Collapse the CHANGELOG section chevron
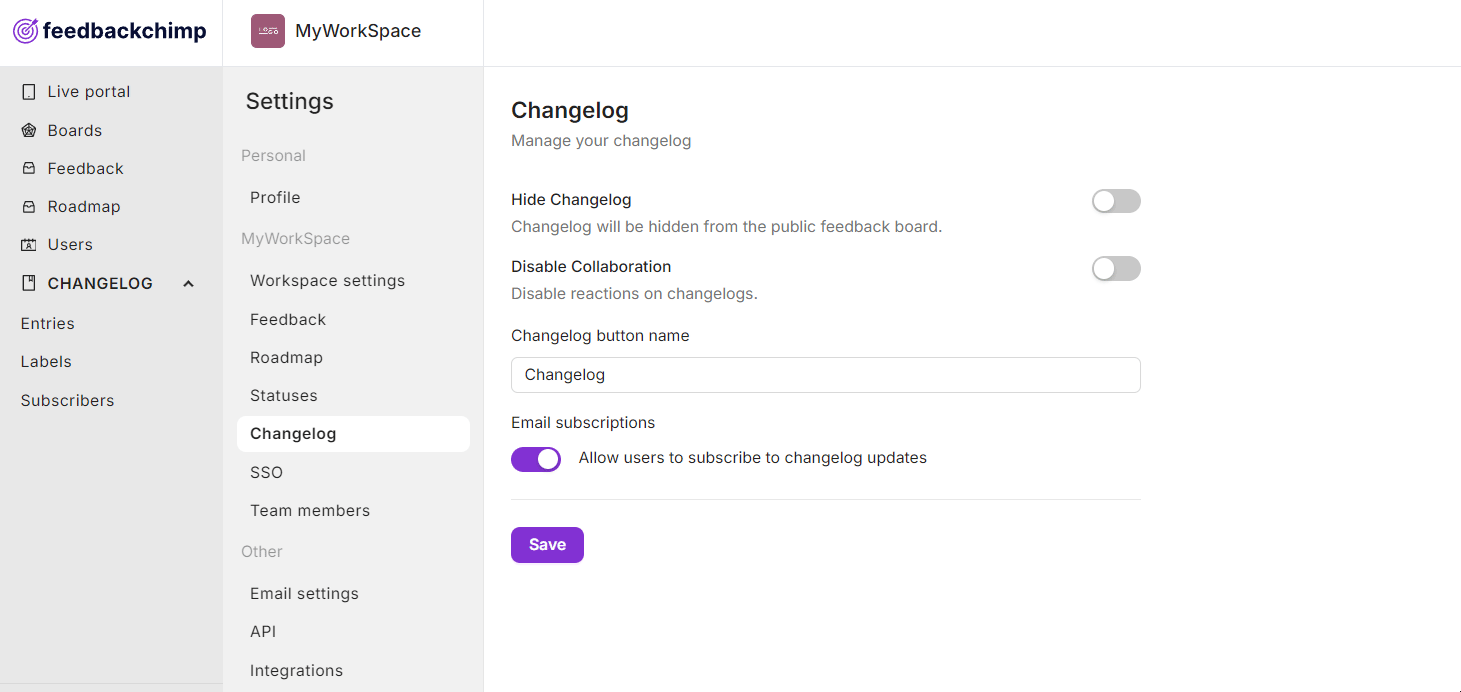 click(188, 284)
